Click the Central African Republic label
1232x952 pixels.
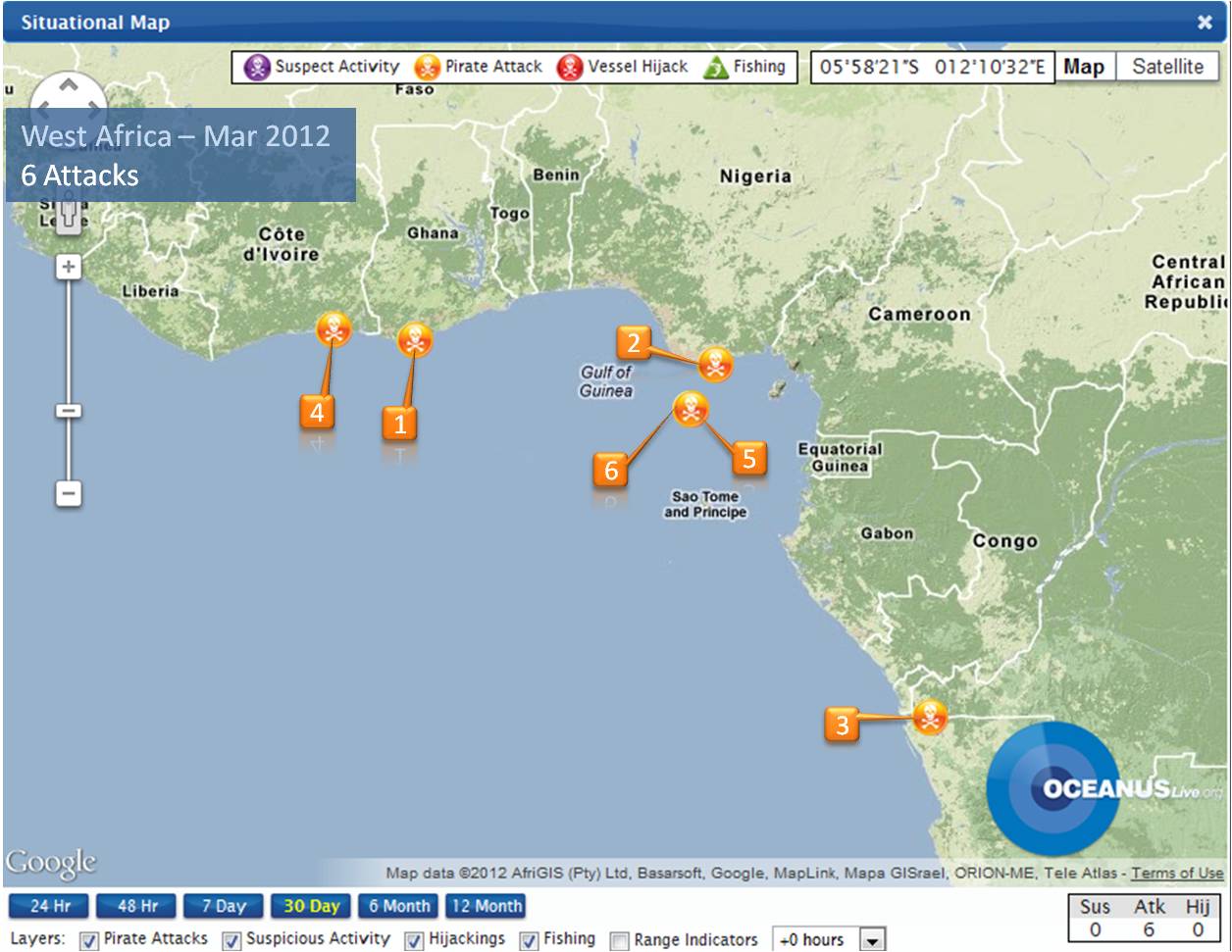click(x=1188, y=282)
